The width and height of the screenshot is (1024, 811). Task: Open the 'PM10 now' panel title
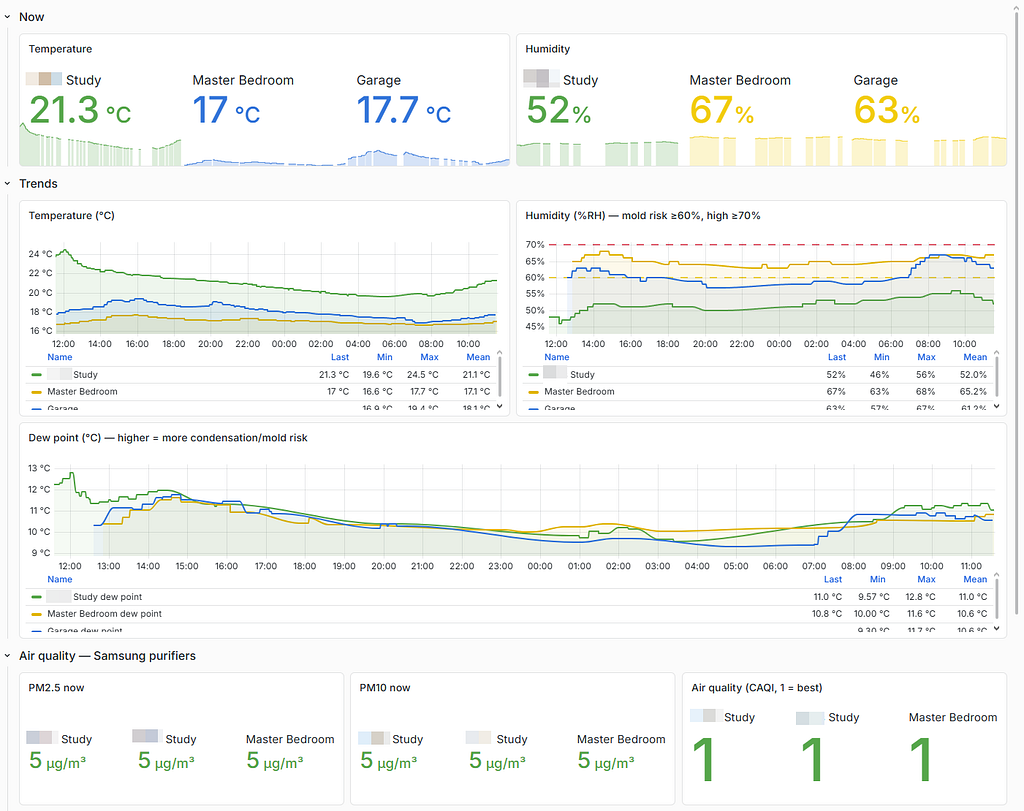point(385,688)
